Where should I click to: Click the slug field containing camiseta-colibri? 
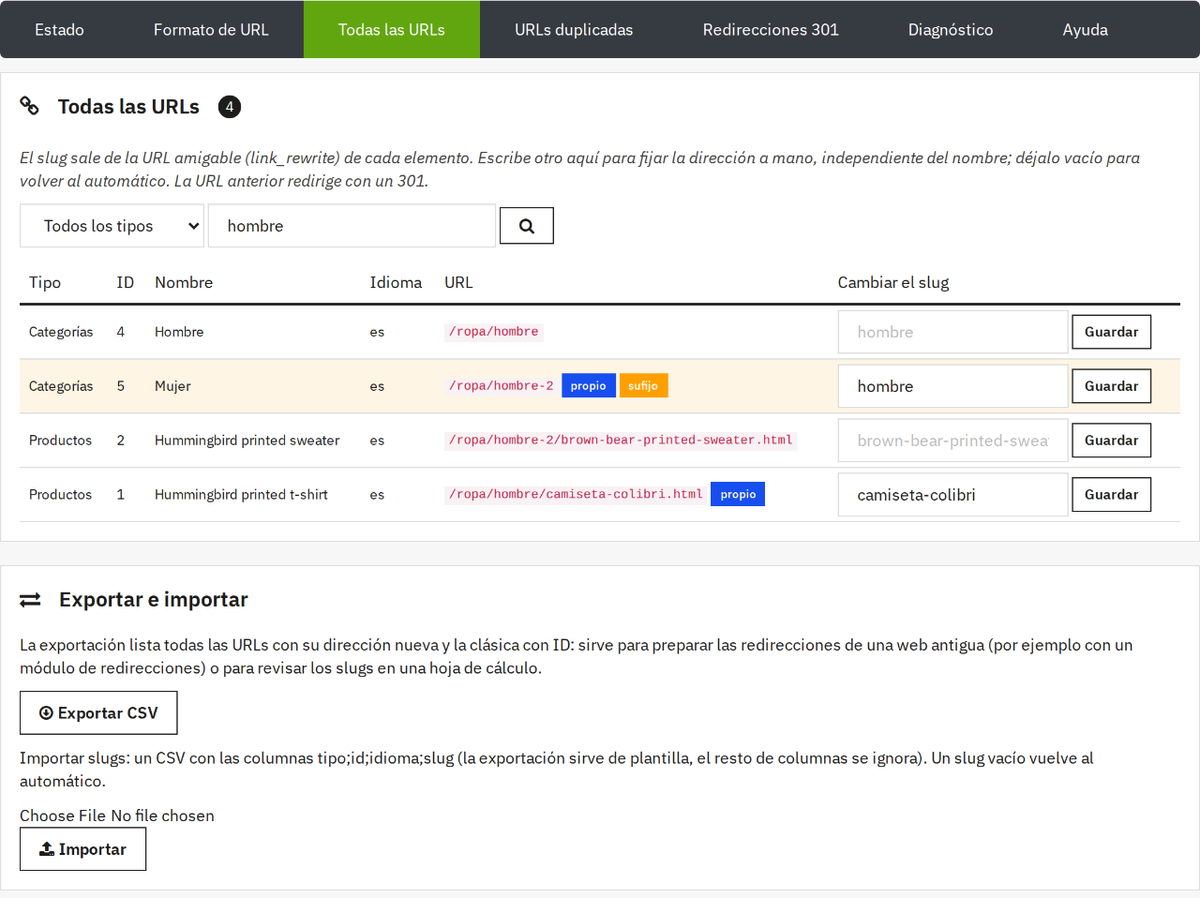coord(953,494)
